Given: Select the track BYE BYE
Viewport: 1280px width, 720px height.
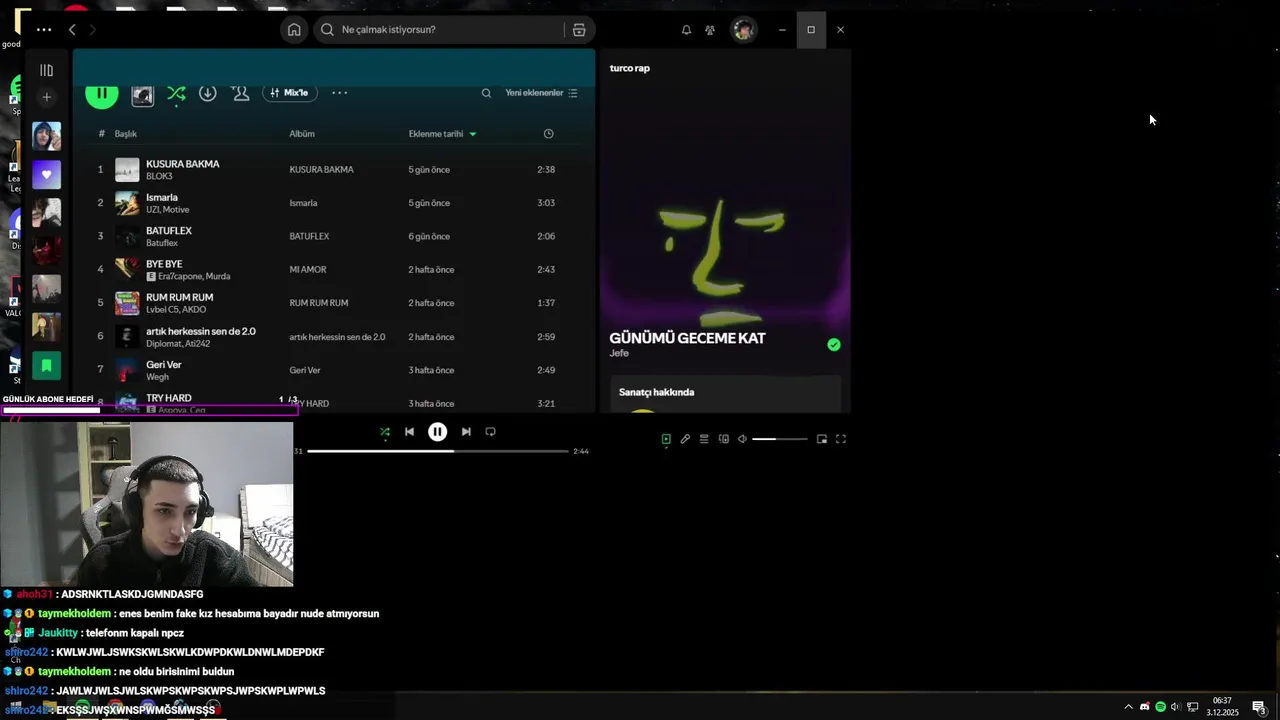Looking at the screenshot, I should tap(164, 264).
